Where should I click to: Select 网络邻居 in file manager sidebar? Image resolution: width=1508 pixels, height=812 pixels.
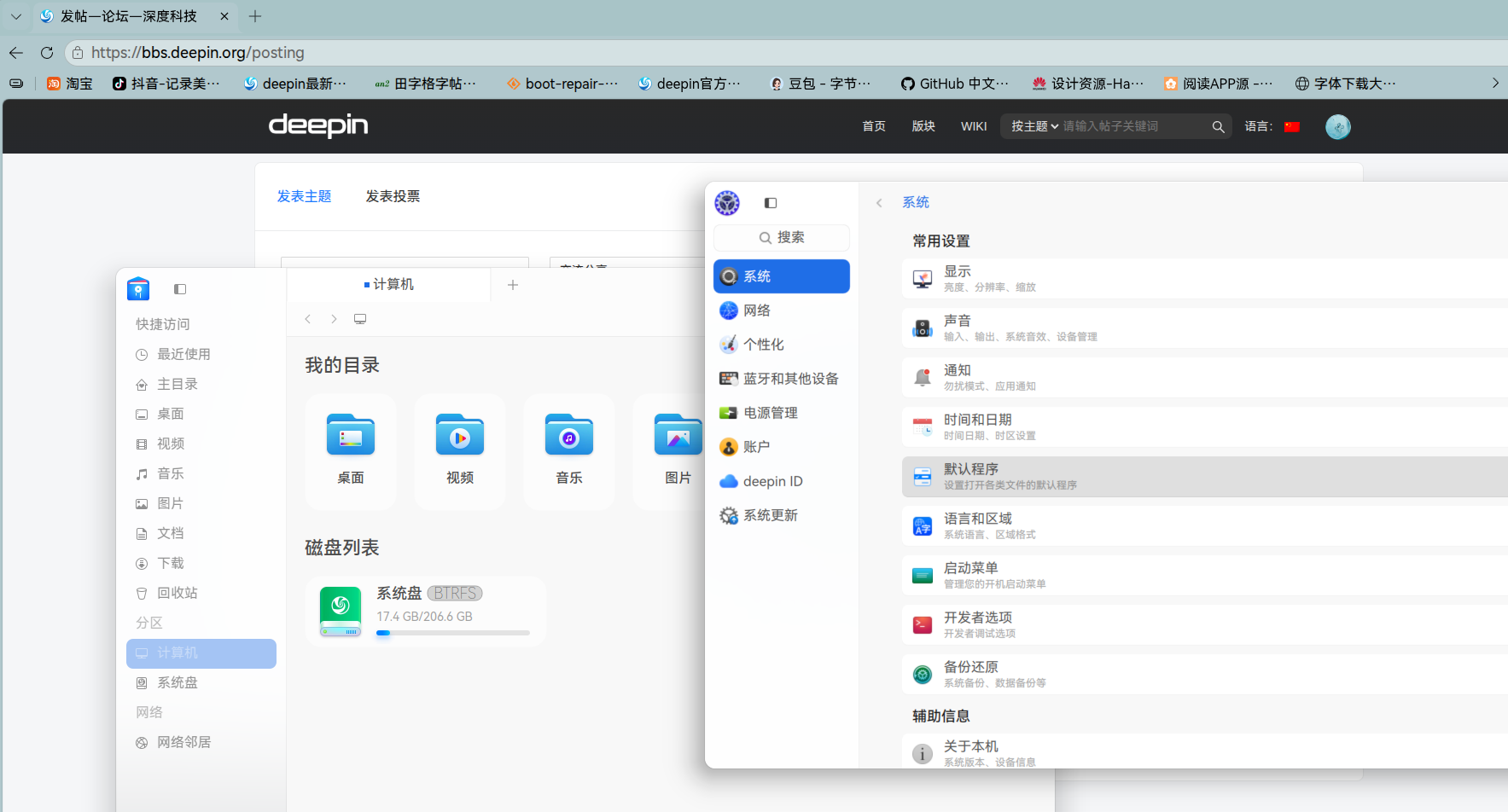click(x=201, y=742)
